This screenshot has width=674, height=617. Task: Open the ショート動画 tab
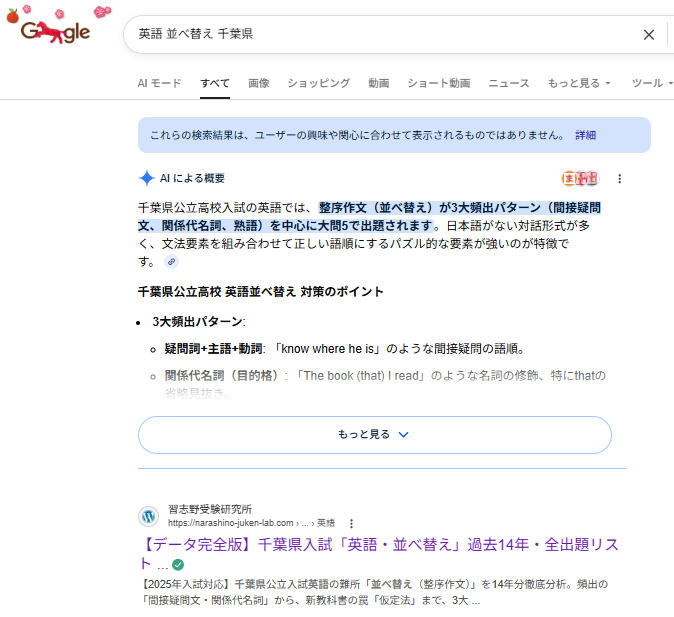tap(438, 83)
